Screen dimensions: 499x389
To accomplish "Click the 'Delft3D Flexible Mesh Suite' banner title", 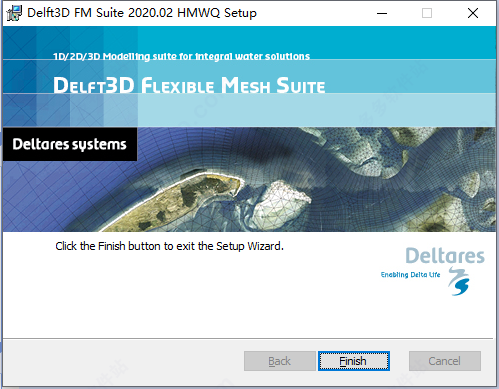I will coord(189,85).
